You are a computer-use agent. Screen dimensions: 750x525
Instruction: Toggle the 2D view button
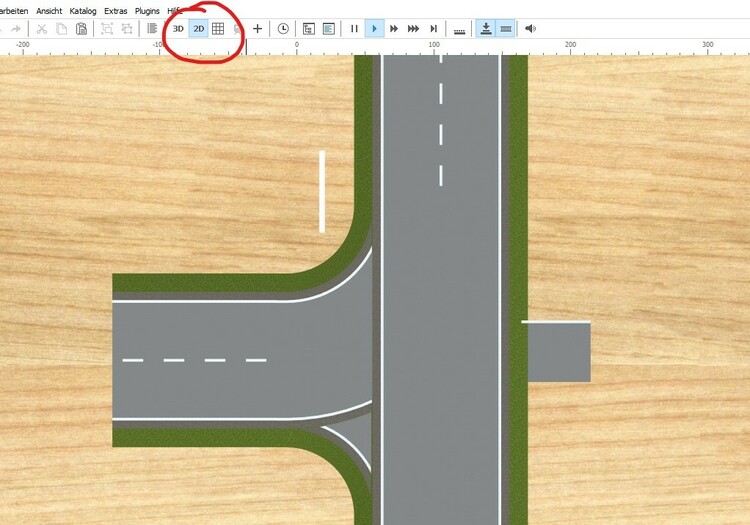point(199,29)
